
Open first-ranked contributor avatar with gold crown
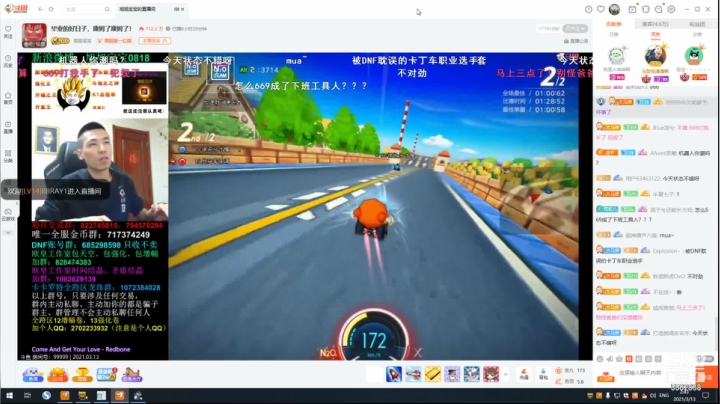[x=655, y=55]
